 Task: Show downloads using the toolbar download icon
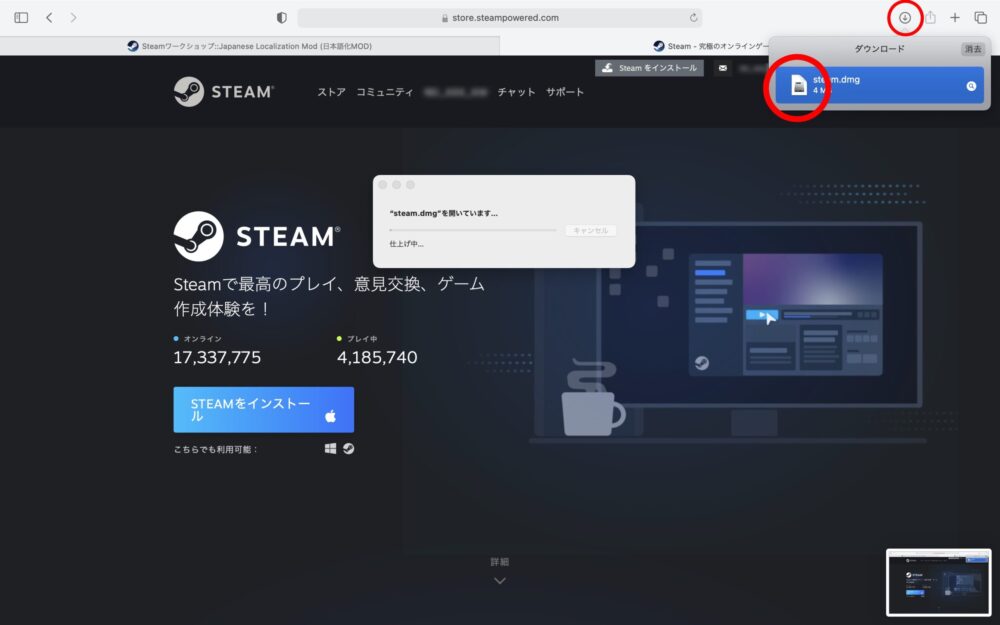click(x=904, y=18)
